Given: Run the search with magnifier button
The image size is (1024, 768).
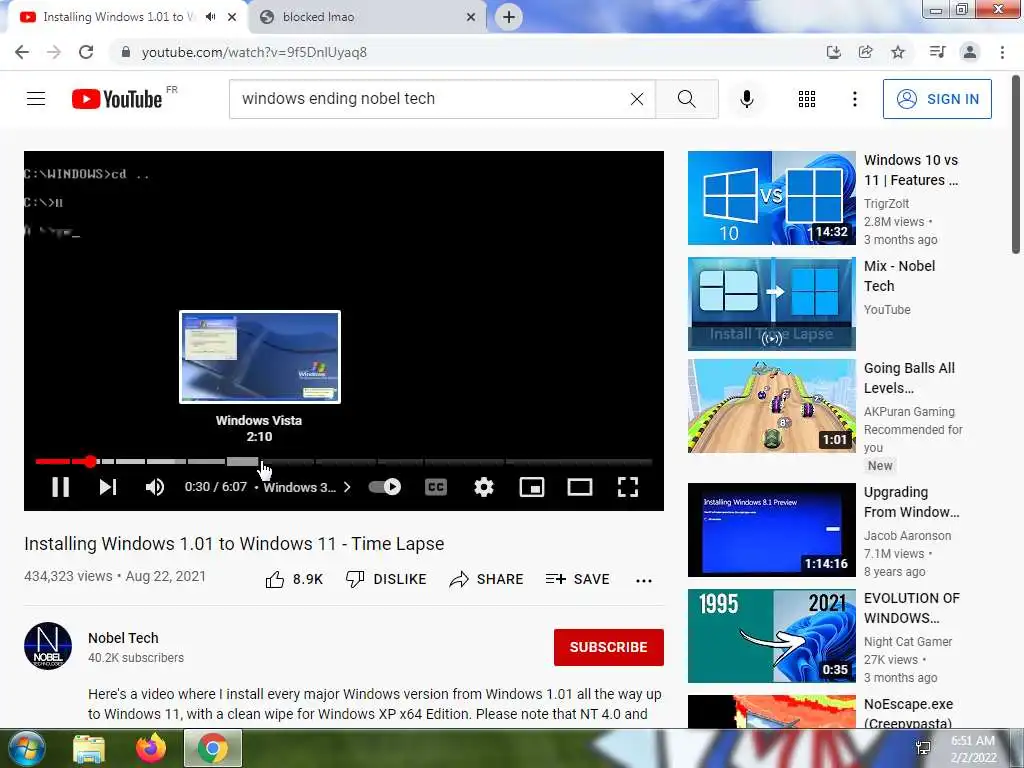Looking at the screenshot, I should [686, 99].
